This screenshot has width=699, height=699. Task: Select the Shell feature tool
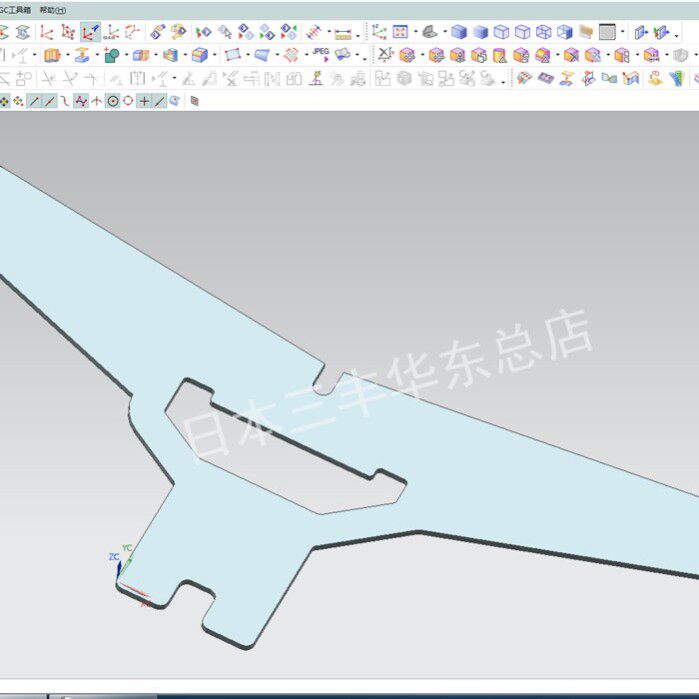click(x=170, y=55)
